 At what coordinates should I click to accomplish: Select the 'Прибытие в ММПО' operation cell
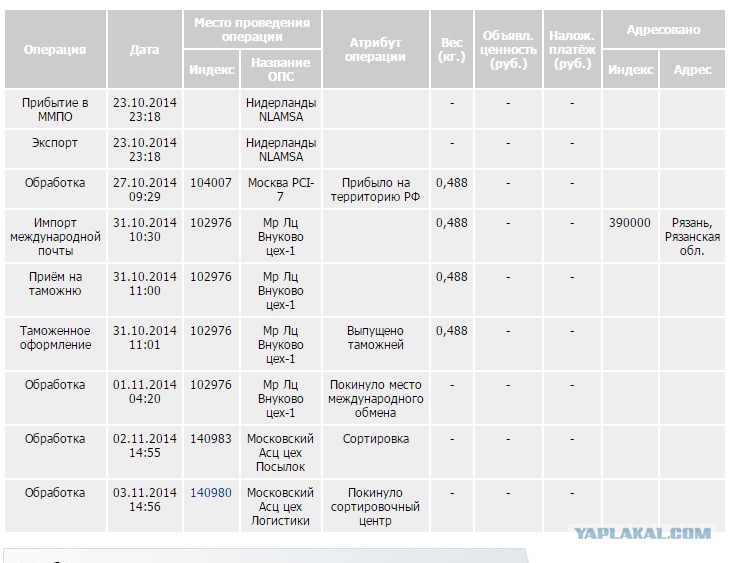[55, 109]
